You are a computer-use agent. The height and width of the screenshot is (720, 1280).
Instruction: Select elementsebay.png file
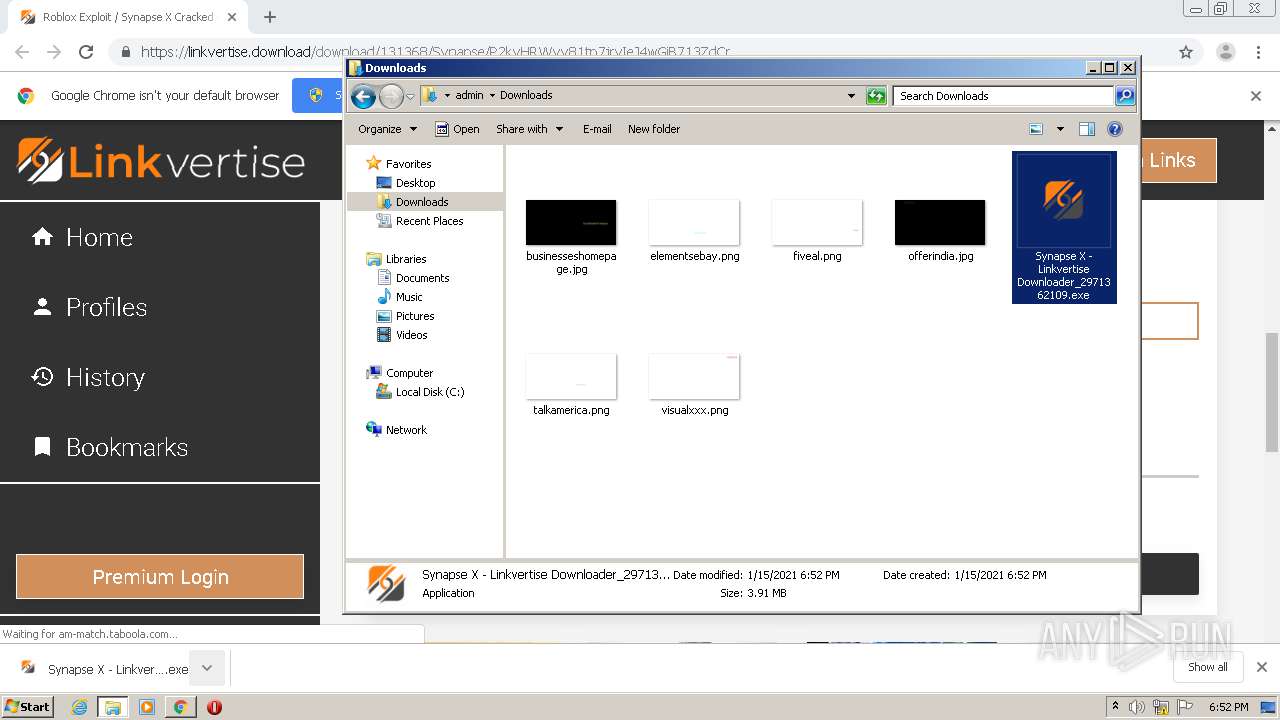pyautogui.click(x=695, y=232)
